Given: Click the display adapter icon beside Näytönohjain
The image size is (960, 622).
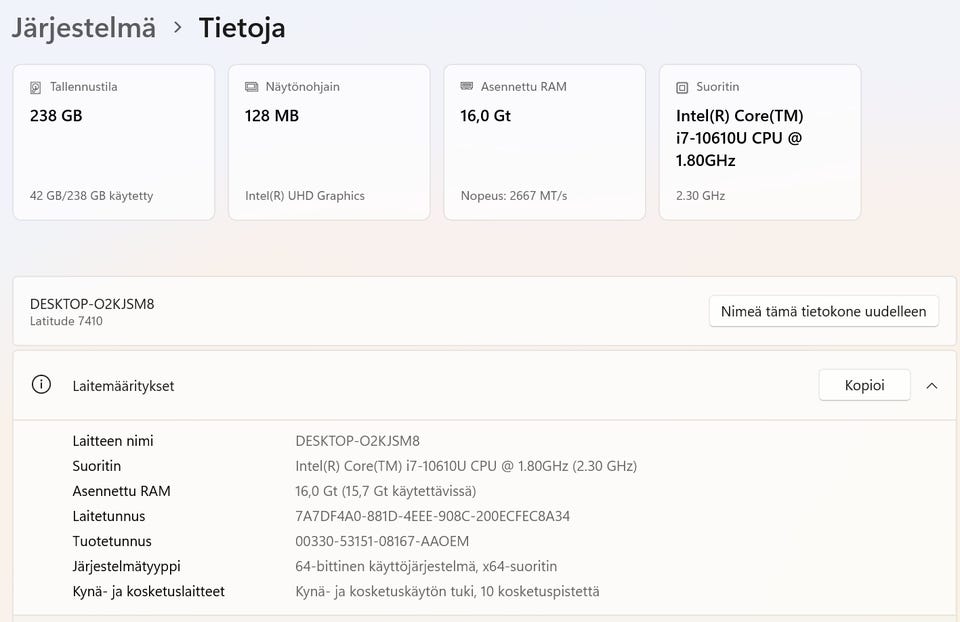Looking at the screenshot, I should coord(252,87).
